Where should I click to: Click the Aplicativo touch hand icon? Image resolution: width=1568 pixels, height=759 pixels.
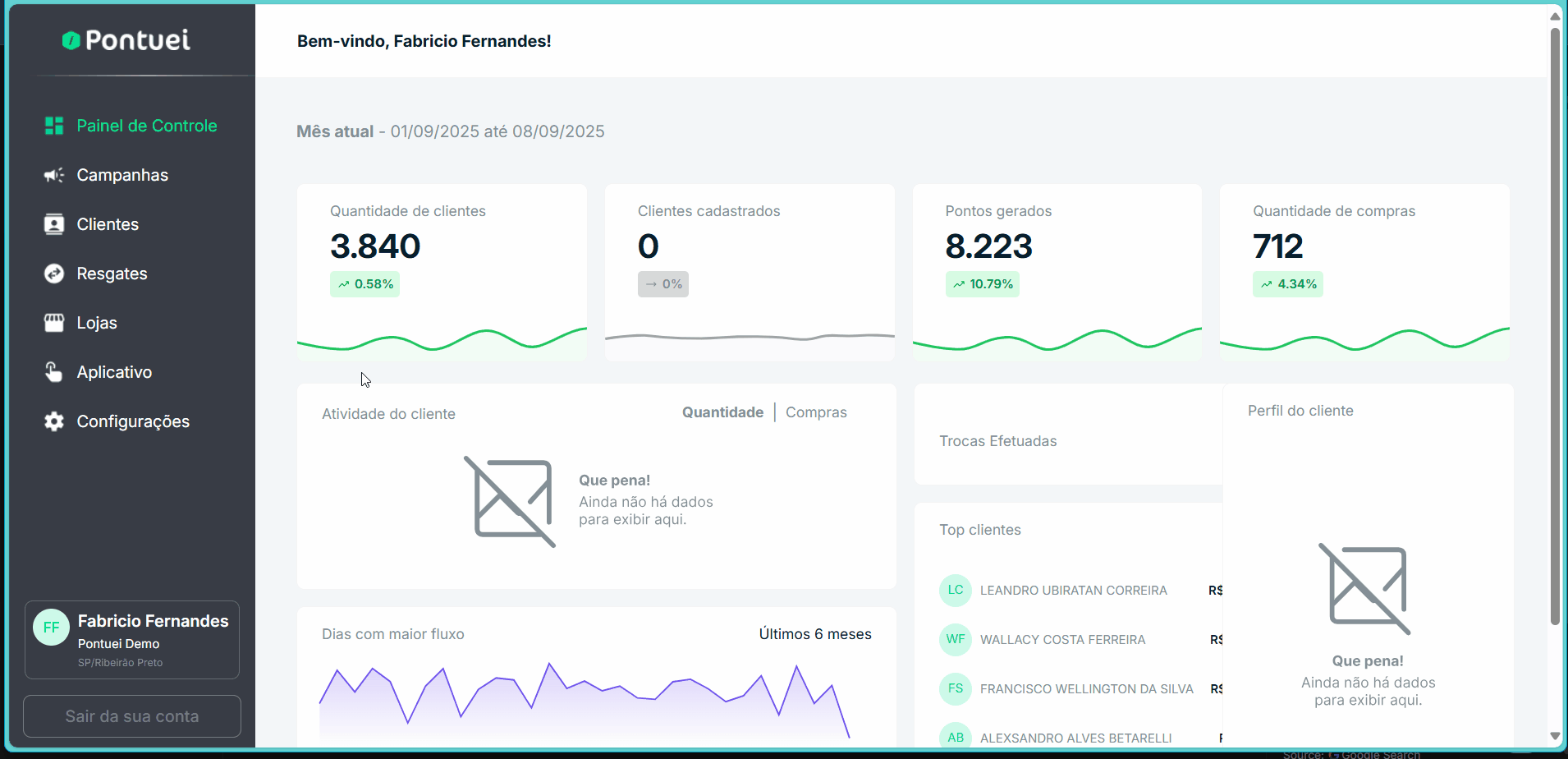(x=54, y=372)
